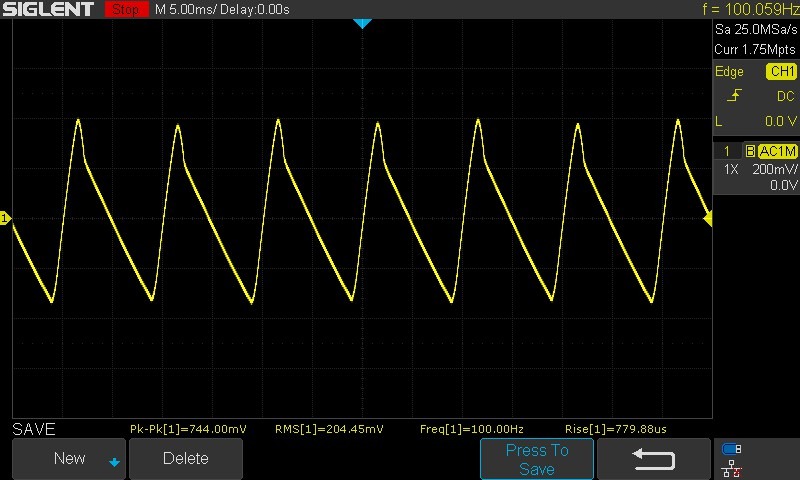Click the Press To Save button
The height and width of the screenshot is (480, 800).
(537, 459)
